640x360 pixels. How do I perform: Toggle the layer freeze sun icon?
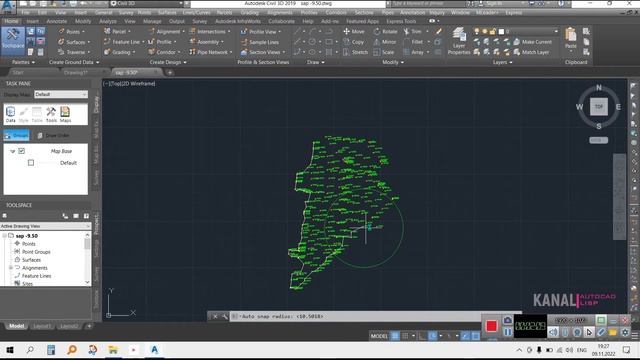484,31
